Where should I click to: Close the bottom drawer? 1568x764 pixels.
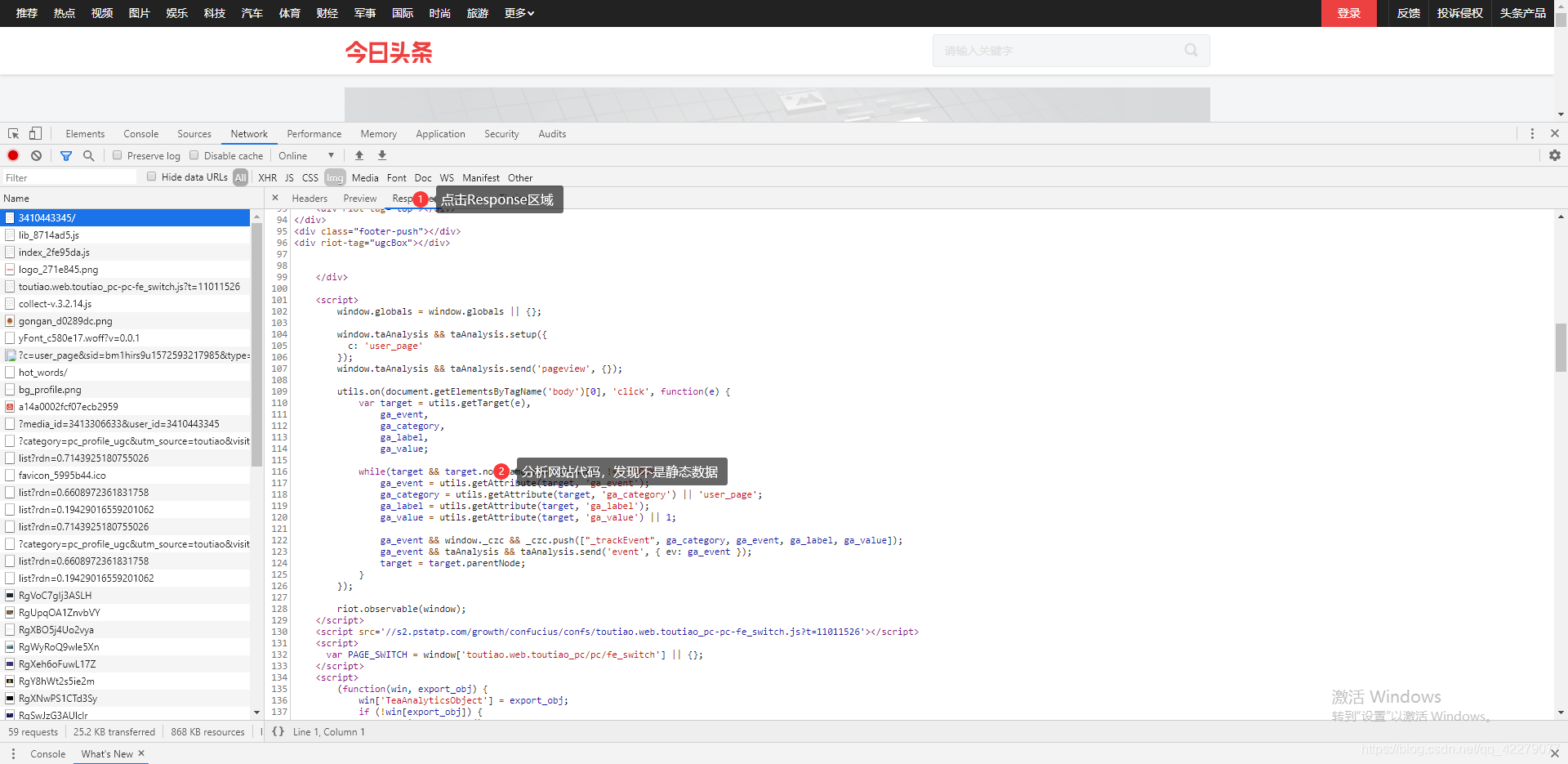pyautogui.click(x=1554, y=753)
